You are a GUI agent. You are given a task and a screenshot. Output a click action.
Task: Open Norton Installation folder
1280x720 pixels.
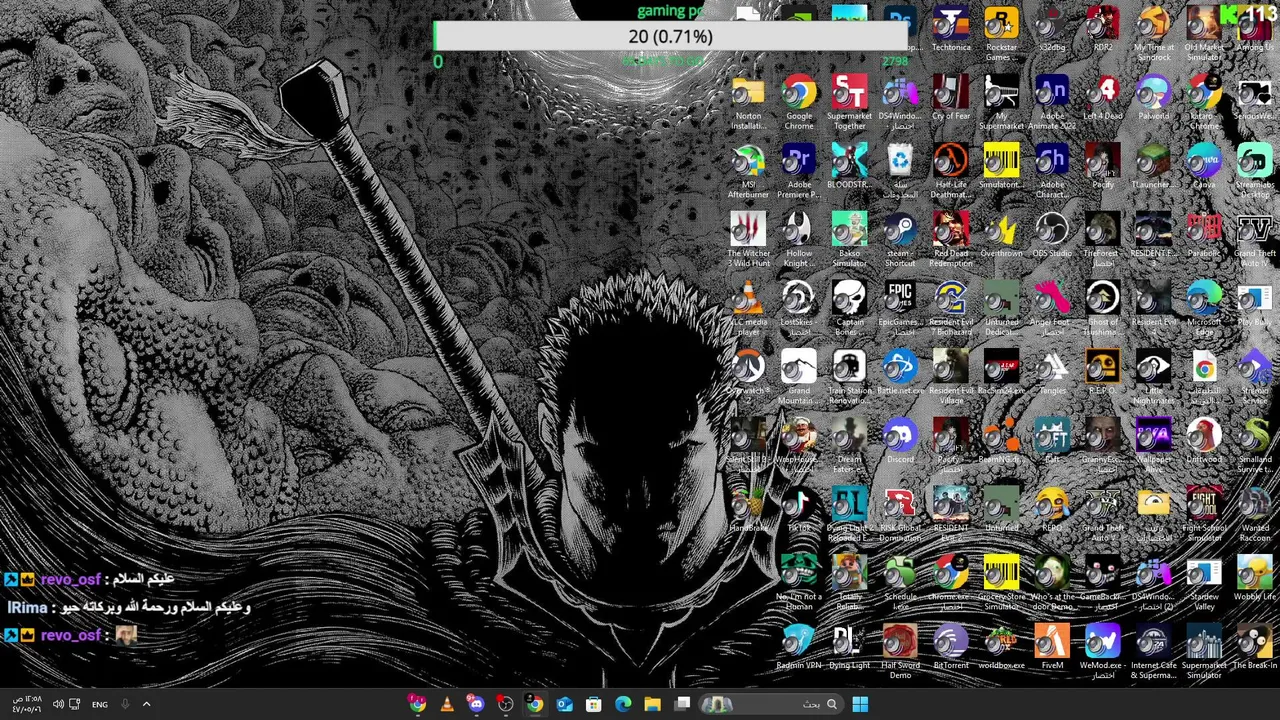pyautogui.click(x=748, y=102)
